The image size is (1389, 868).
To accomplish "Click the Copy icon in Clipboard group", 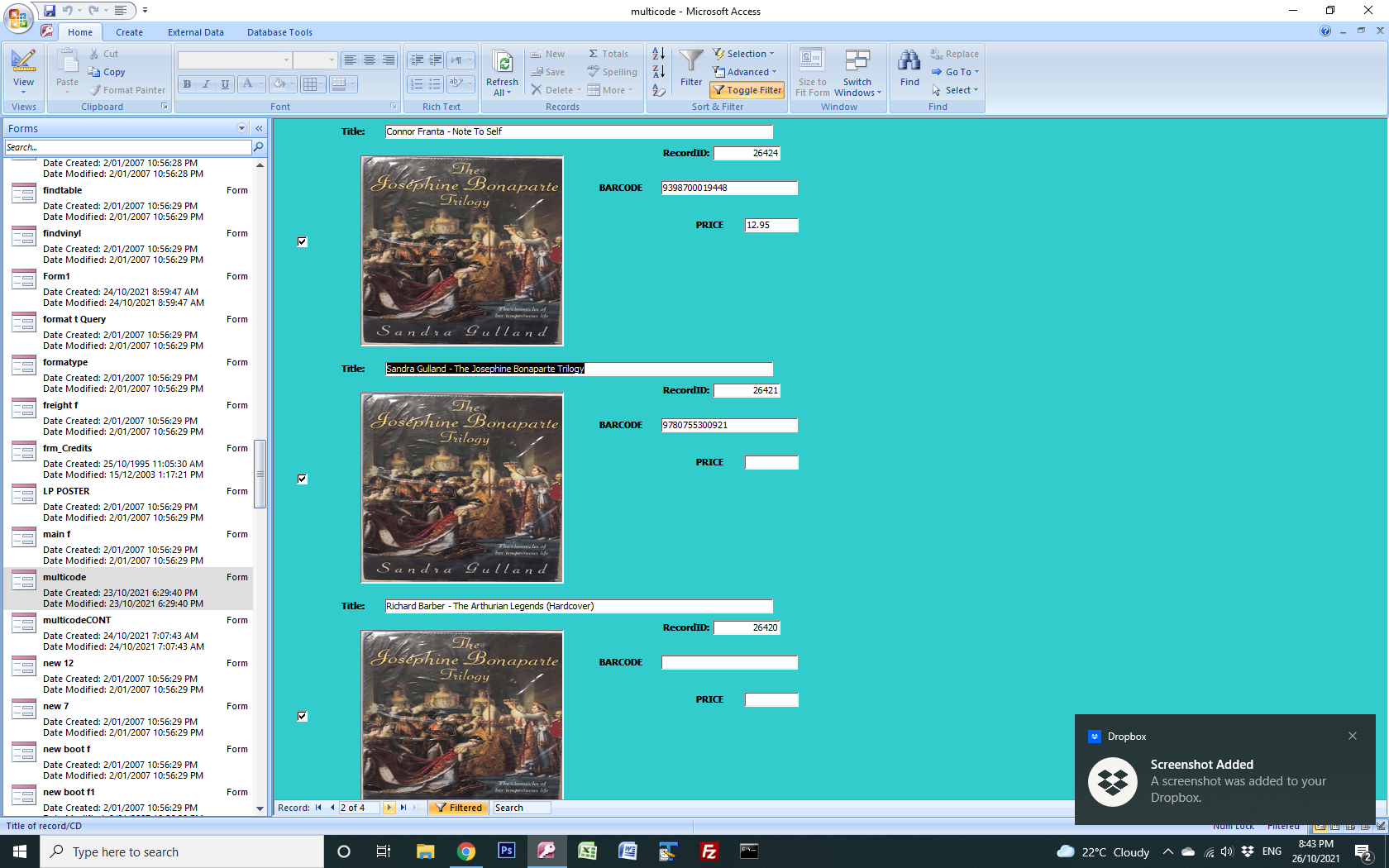I will point(94,72).
